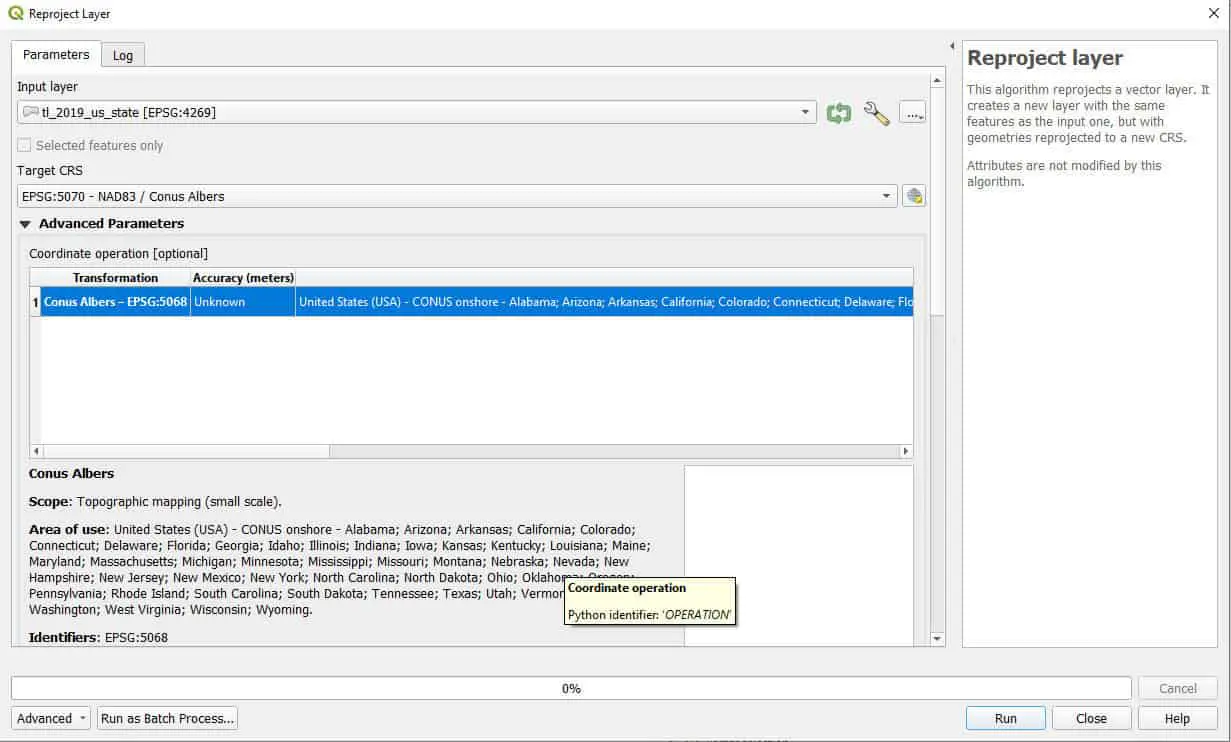Screen dimensions: 1231x742
Task: Open the Select CRS globe icon
Action: [913, 195]
